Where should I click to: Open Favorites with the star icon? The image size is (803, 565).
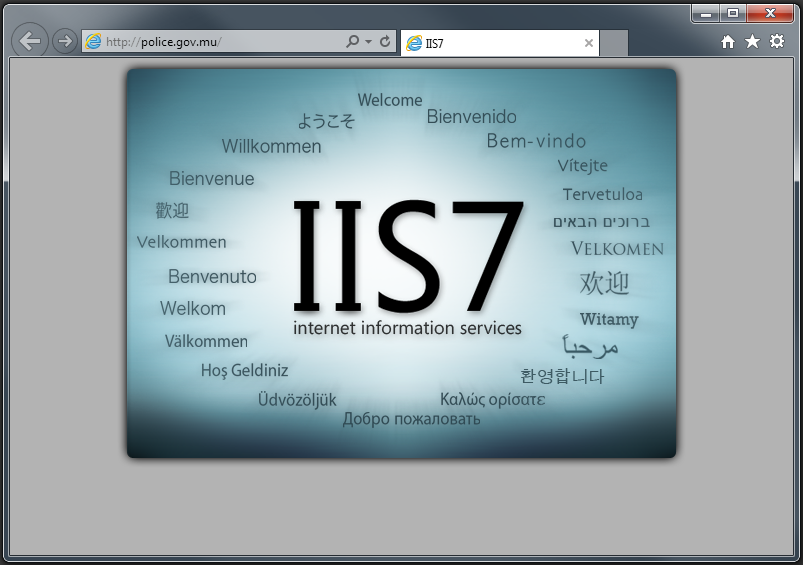[x=752, y=41]
